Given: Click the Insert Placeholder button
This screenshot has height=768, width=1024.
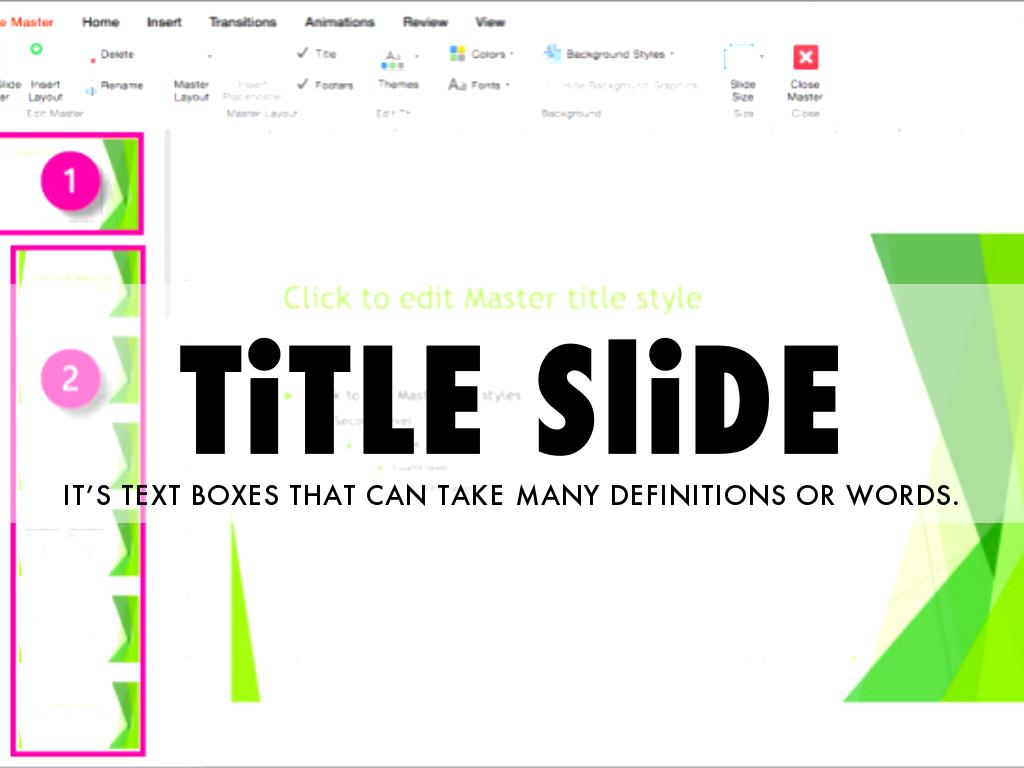Looking at the screenshot, I should pyautogui.click(x=251, y=90).
